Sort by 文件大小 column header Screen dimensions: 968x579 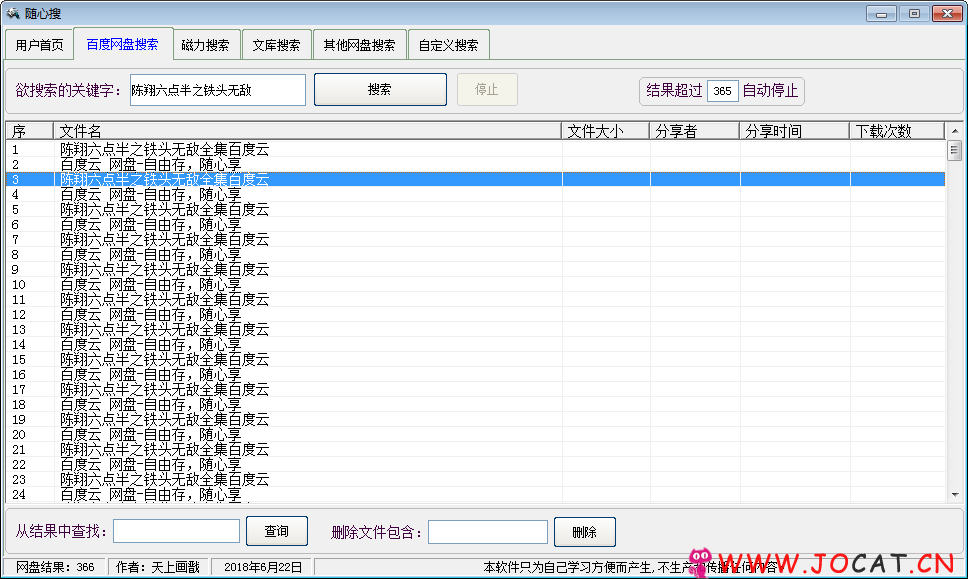(605, 131)
